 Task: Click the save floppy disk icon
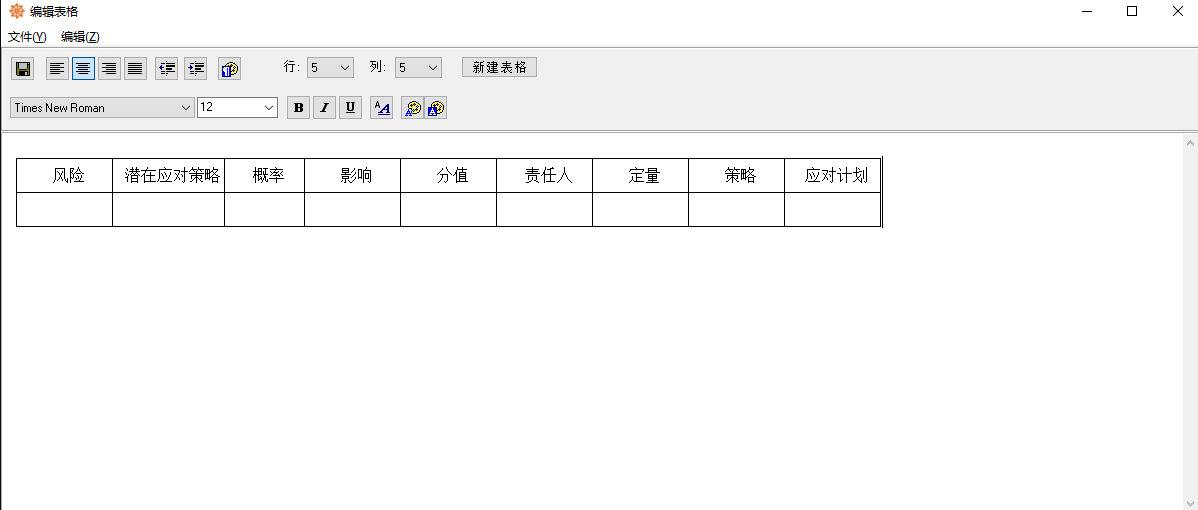click(23, 69)
